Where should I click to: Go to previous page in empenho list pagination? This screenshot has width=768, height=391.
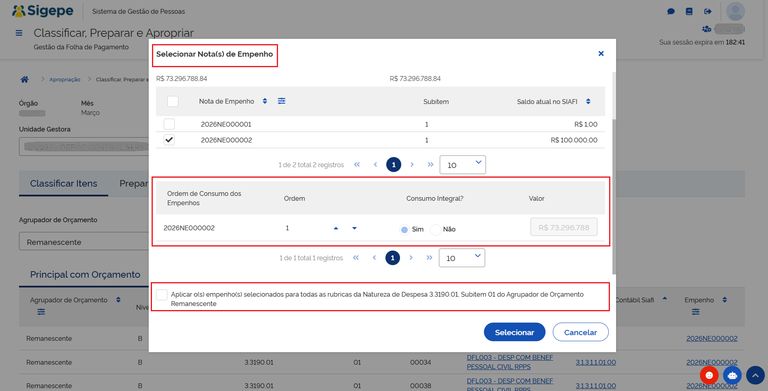click(375, 165)
